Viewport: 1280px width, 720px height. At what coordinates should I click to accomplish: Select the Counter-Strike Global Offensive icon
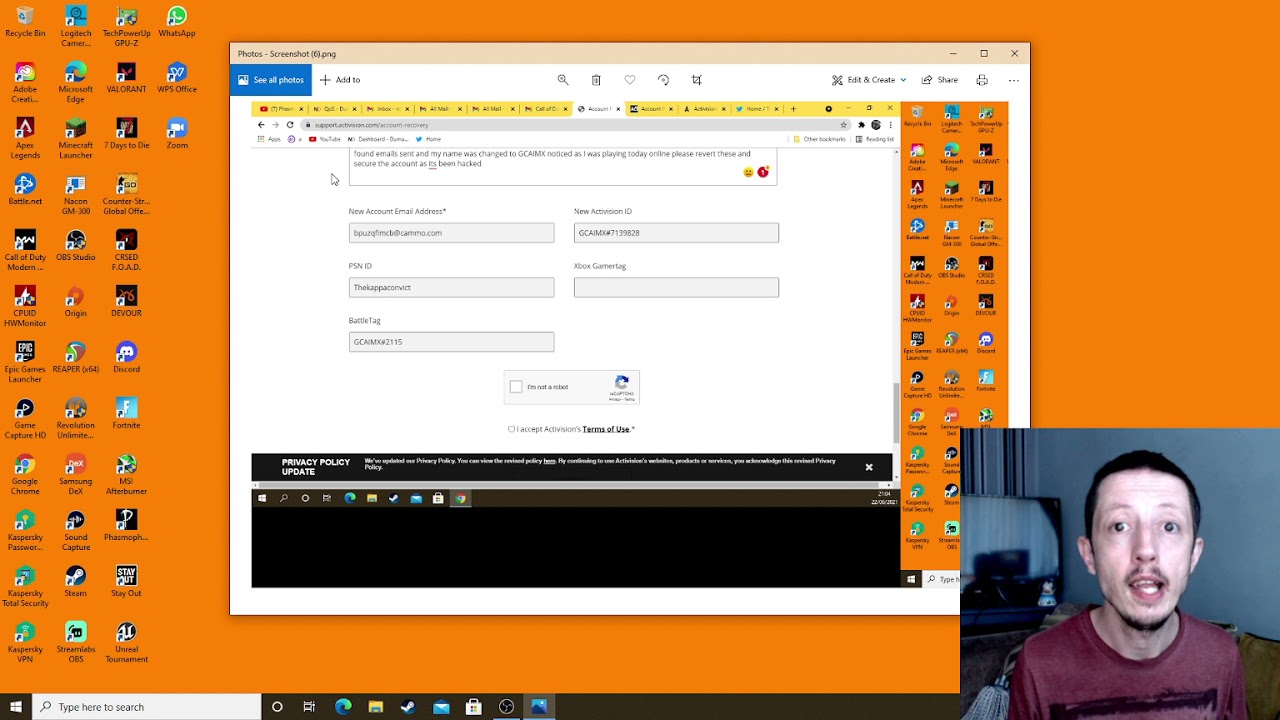coord(126,195)
